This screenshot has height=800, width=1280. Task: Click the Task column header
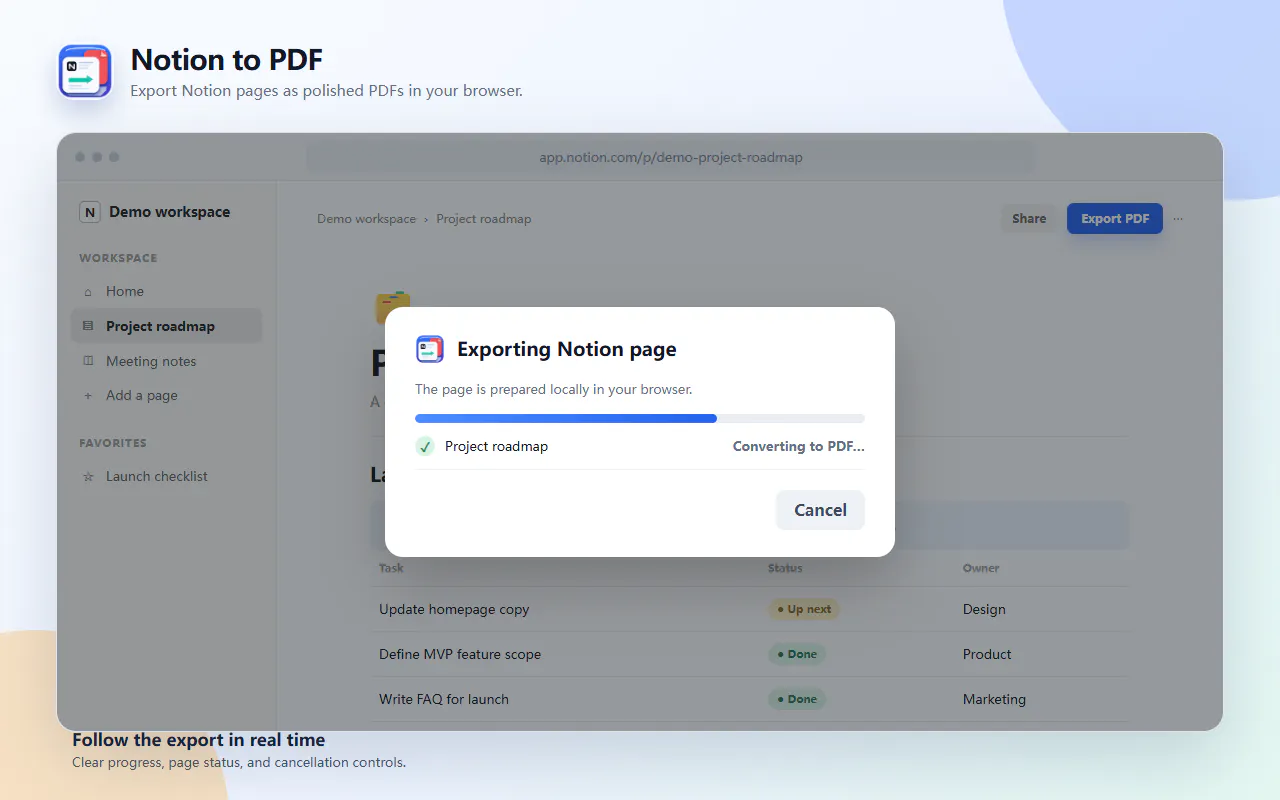(x=391, y=568)
